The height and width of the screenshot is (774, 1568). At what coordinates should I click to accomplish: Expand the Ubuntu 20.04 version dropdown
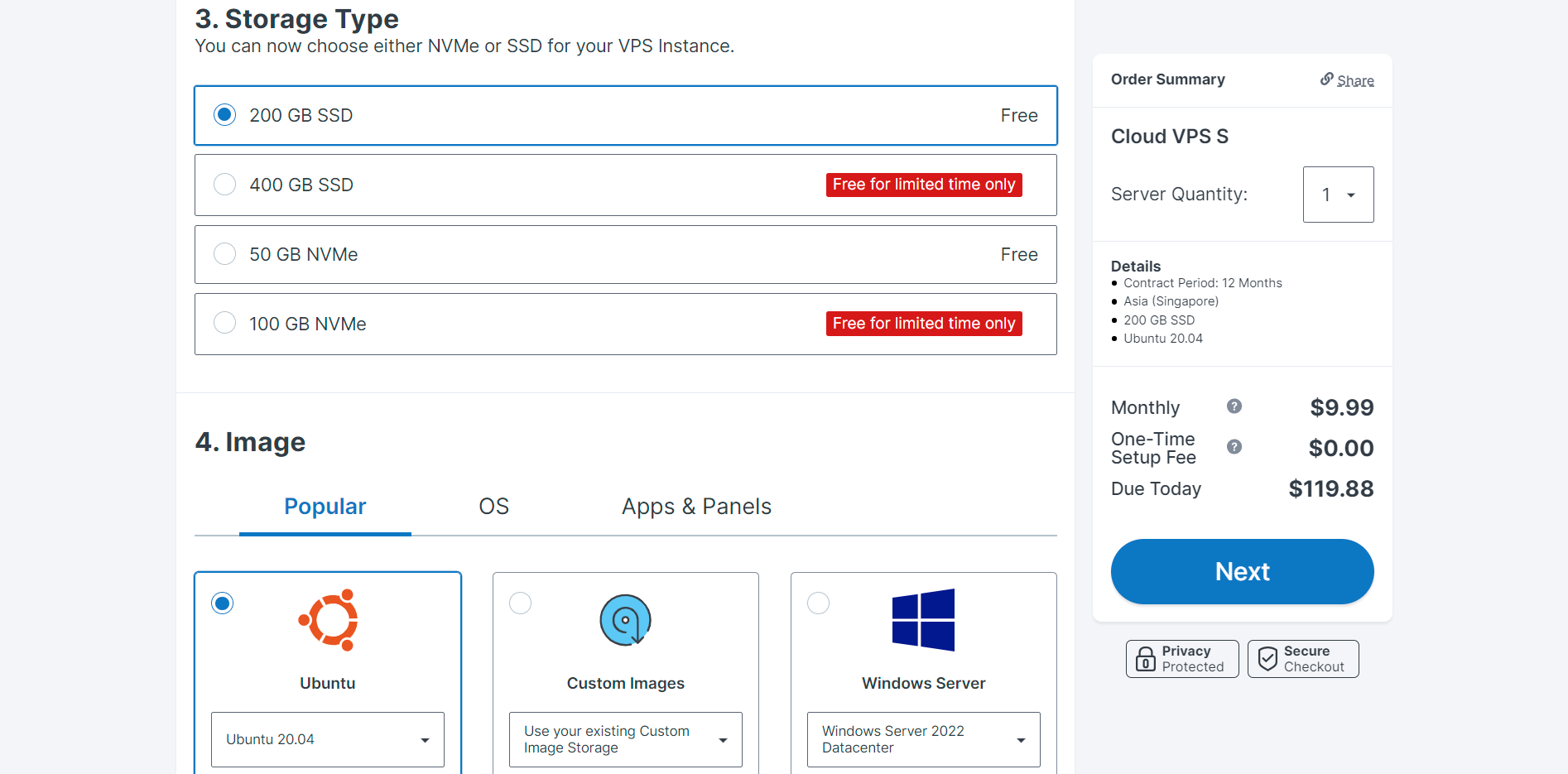[327, 739]
